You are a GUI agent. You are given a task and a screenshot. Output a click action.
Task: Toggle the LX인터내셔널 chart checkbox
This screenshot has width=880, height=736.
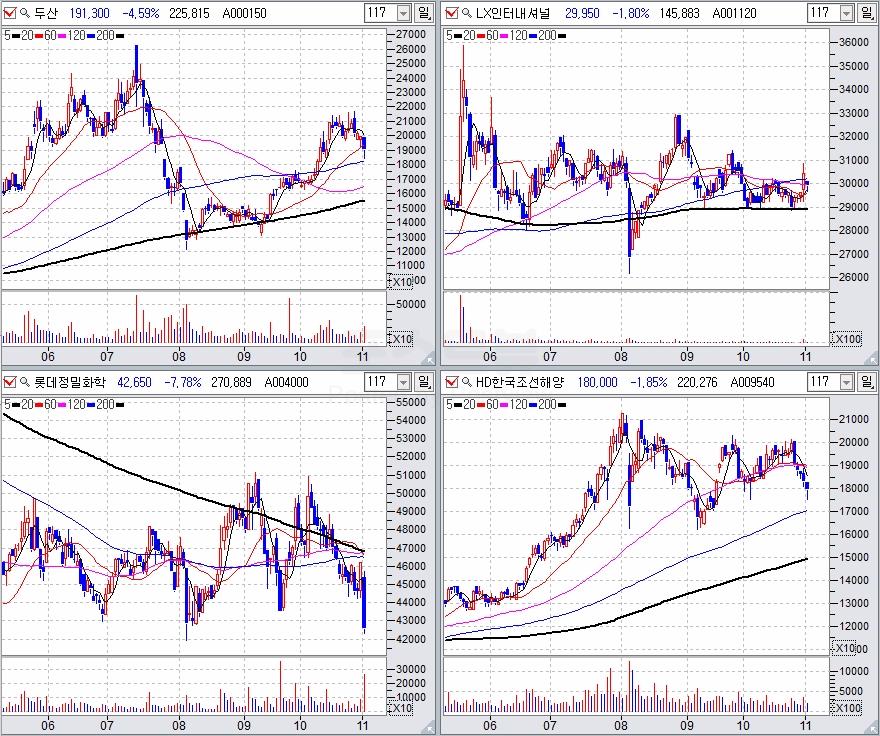point(450,13)
